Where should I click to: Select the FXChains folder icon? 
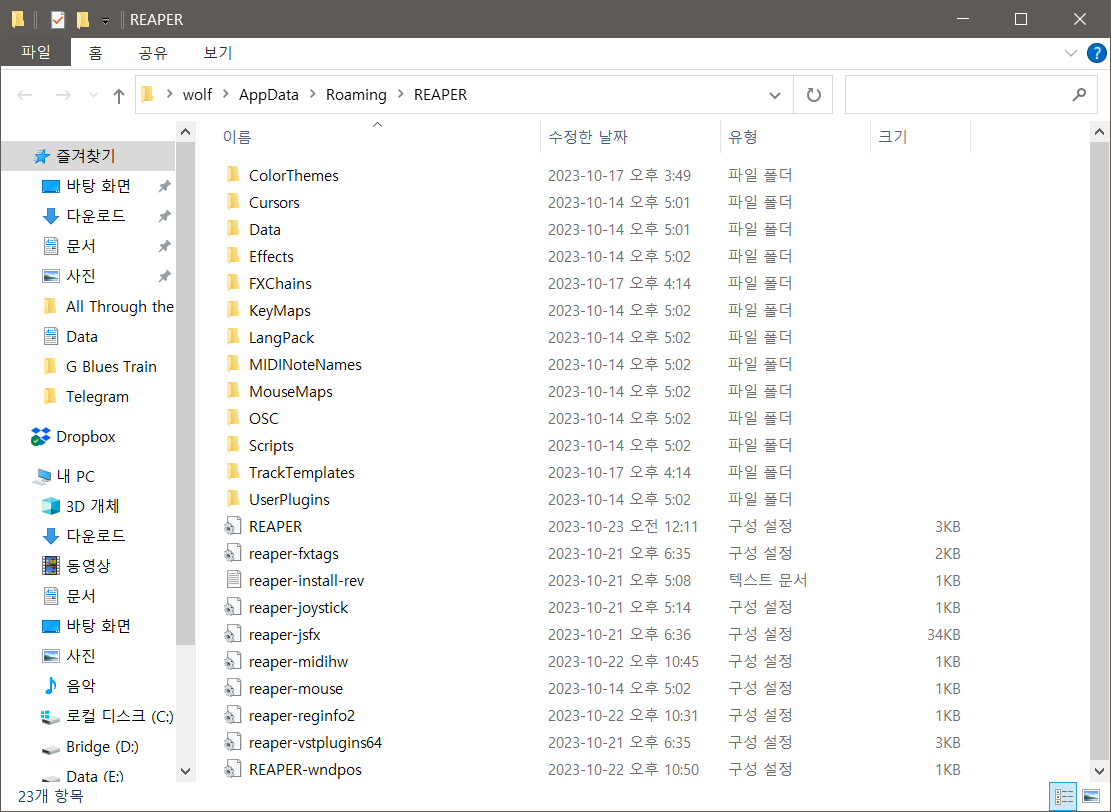[x=233, y=283]
